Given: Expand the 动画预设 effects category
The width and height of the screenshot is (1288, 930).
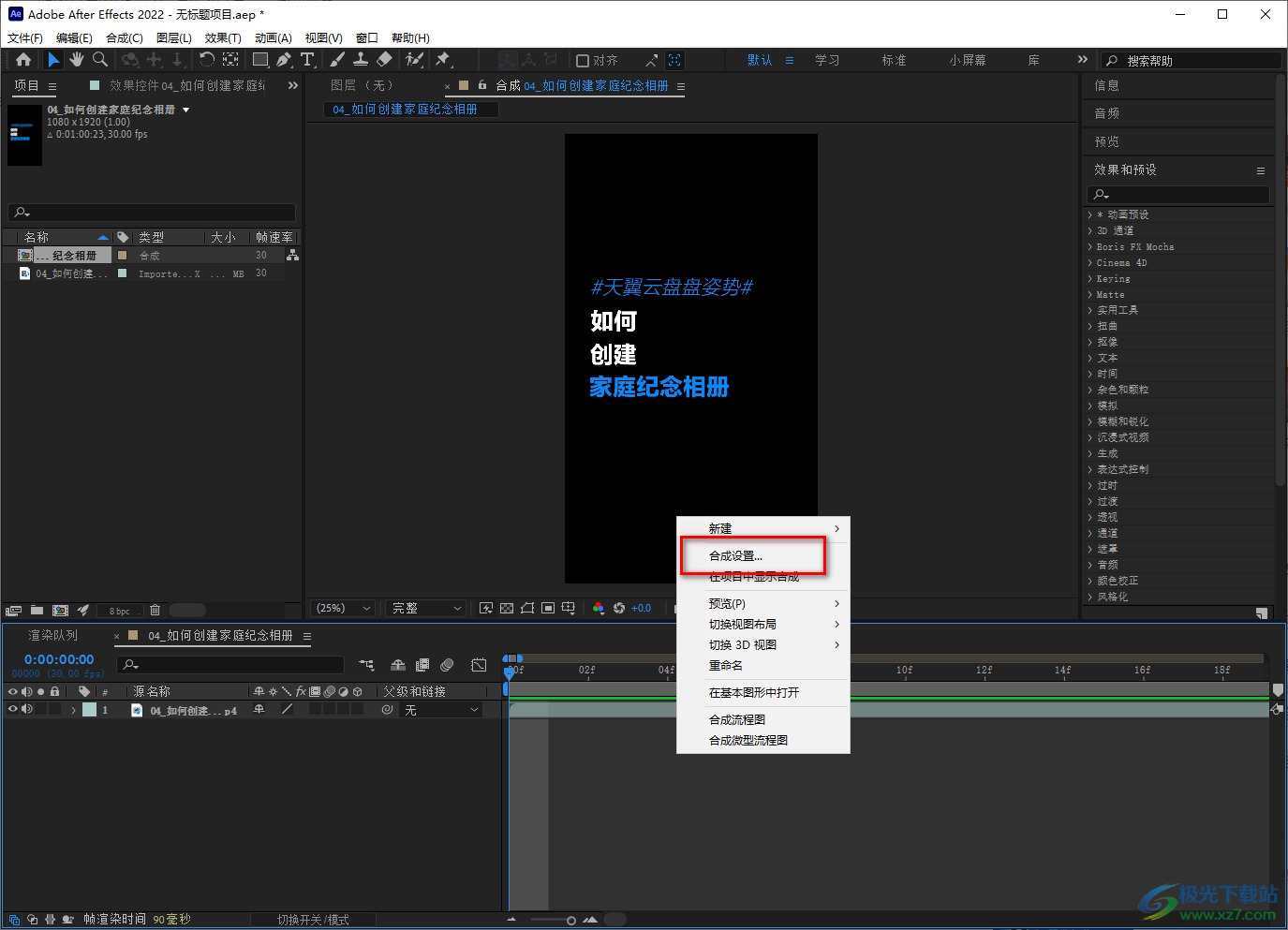Looking at the screenshot, I should 1090,215.
